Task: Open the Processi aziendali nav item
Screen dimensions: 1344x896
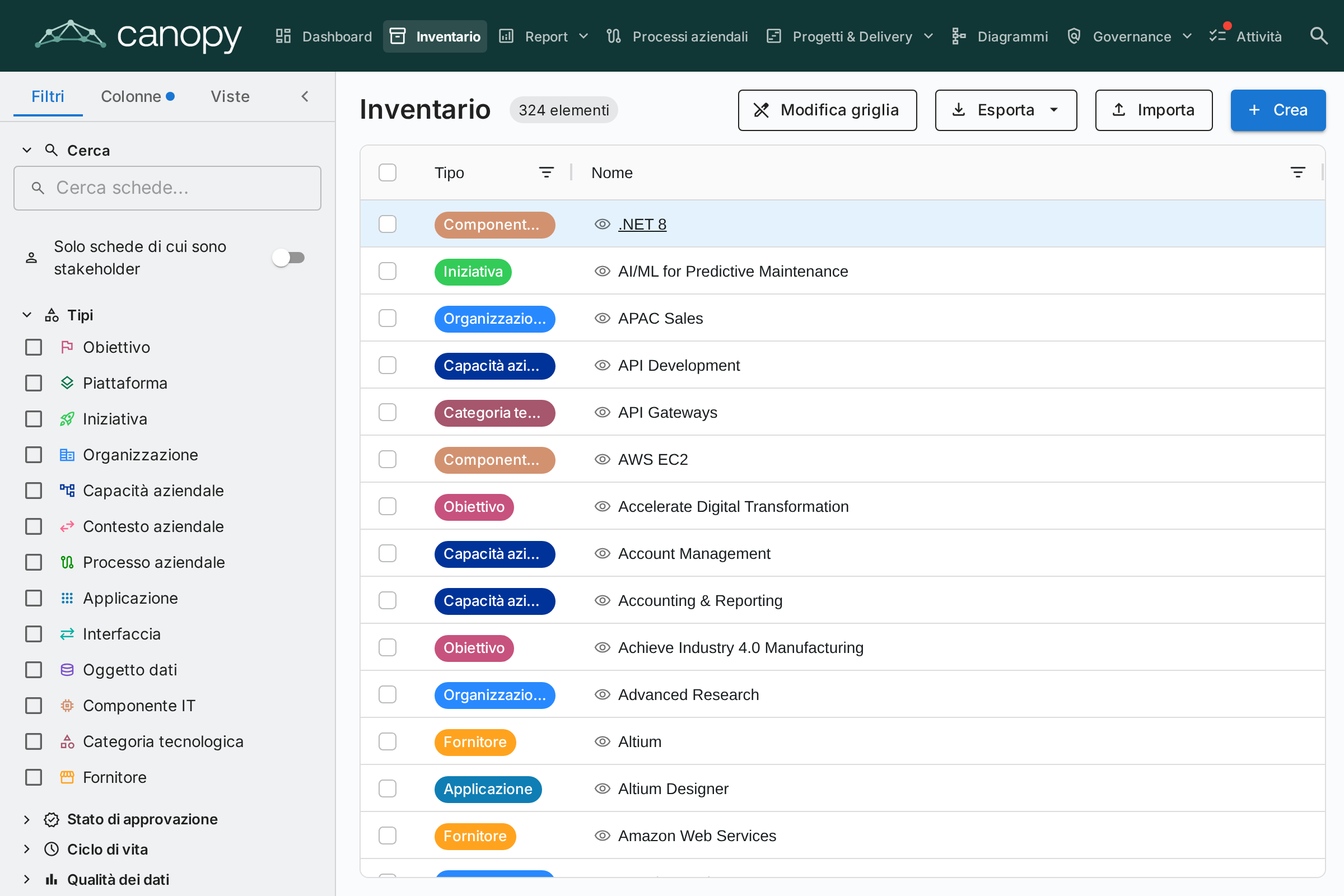Action: [x=678, y=36]
